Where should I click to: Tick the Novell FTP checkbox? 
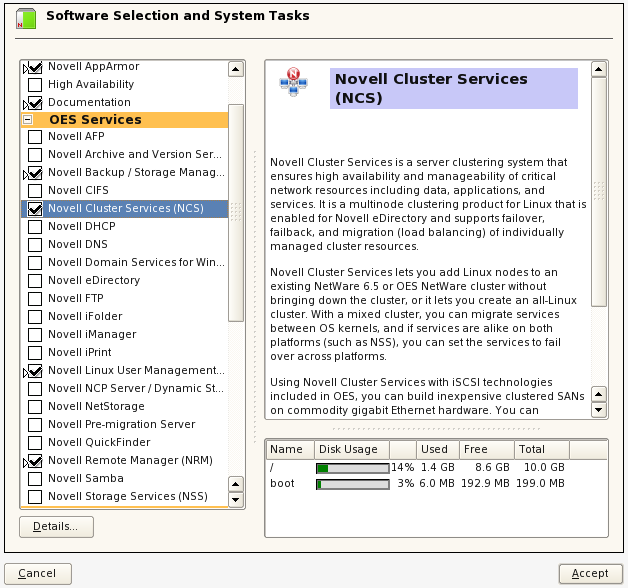(35, 299)
